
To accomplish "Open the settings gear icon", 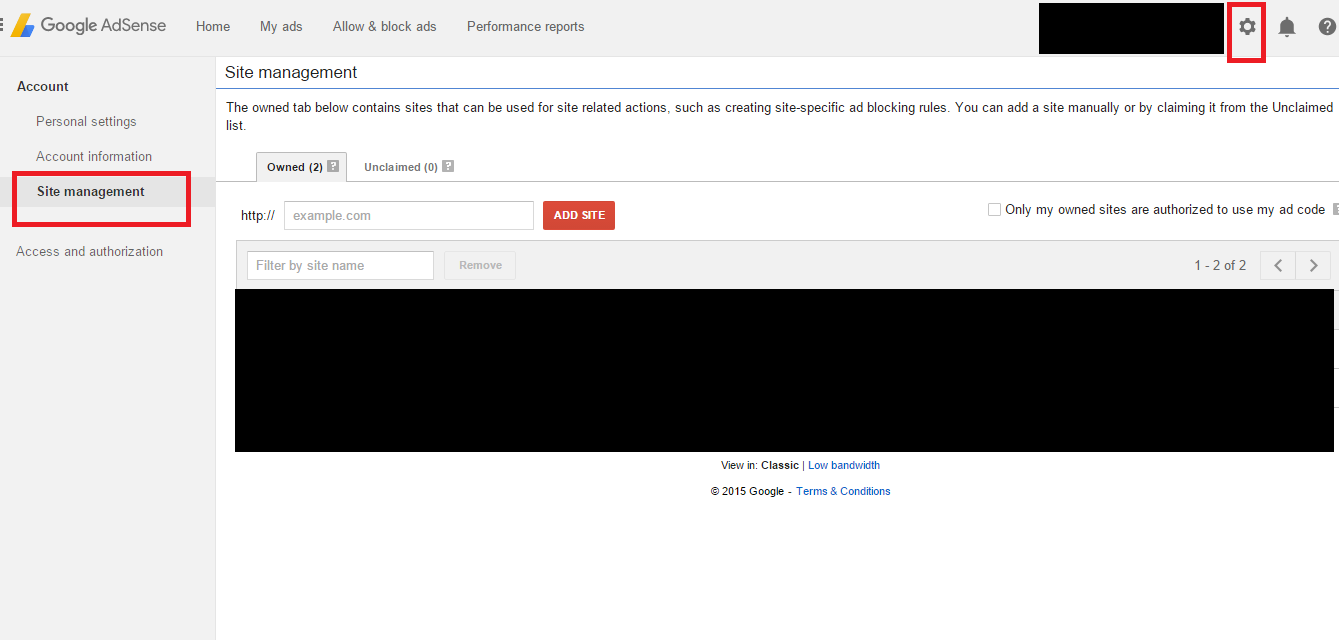I will point(1247,27).
